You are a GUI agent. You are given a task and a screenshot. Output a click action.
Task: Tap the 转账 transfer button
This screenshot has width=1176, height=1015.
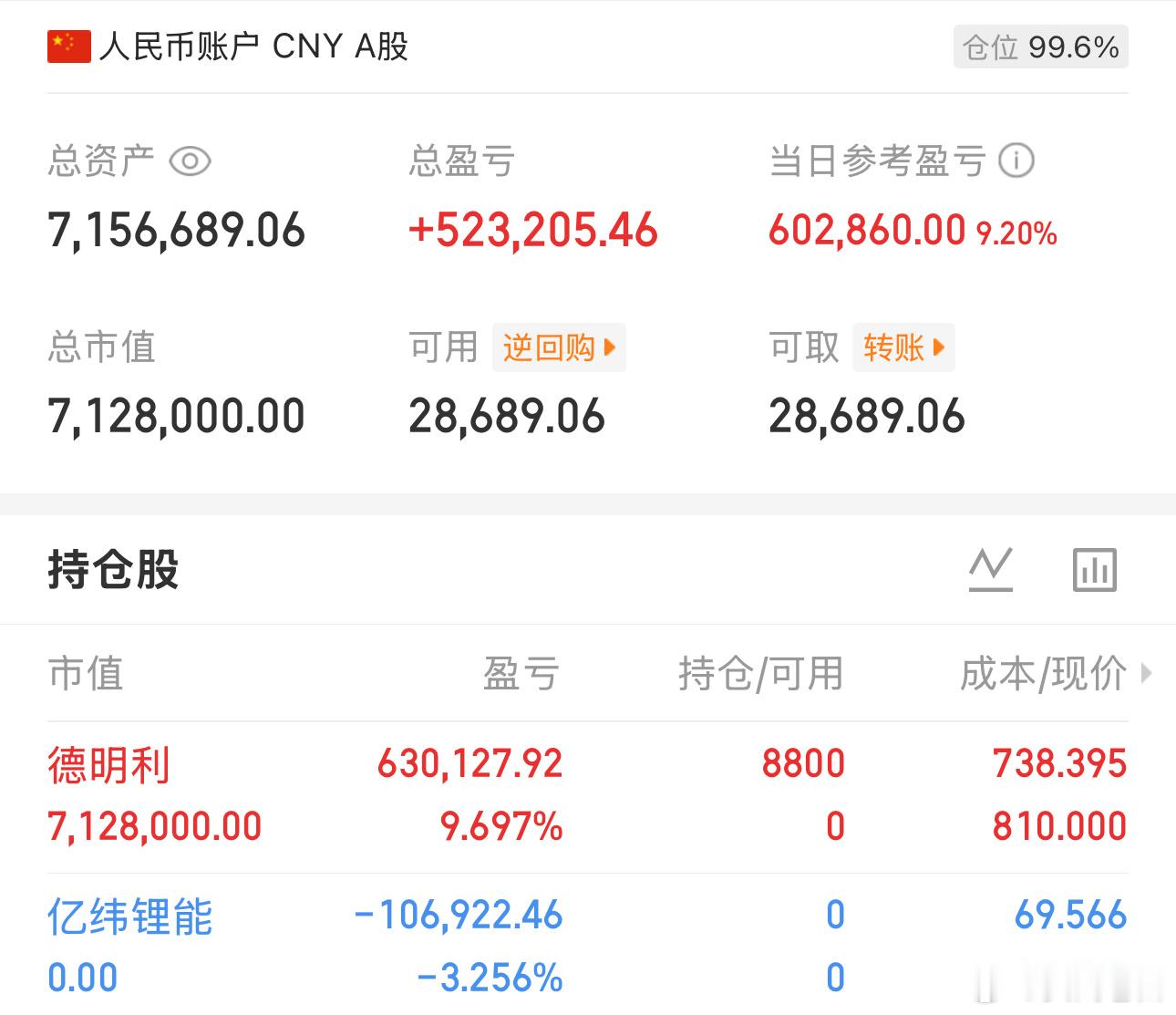tap(903, 347)
